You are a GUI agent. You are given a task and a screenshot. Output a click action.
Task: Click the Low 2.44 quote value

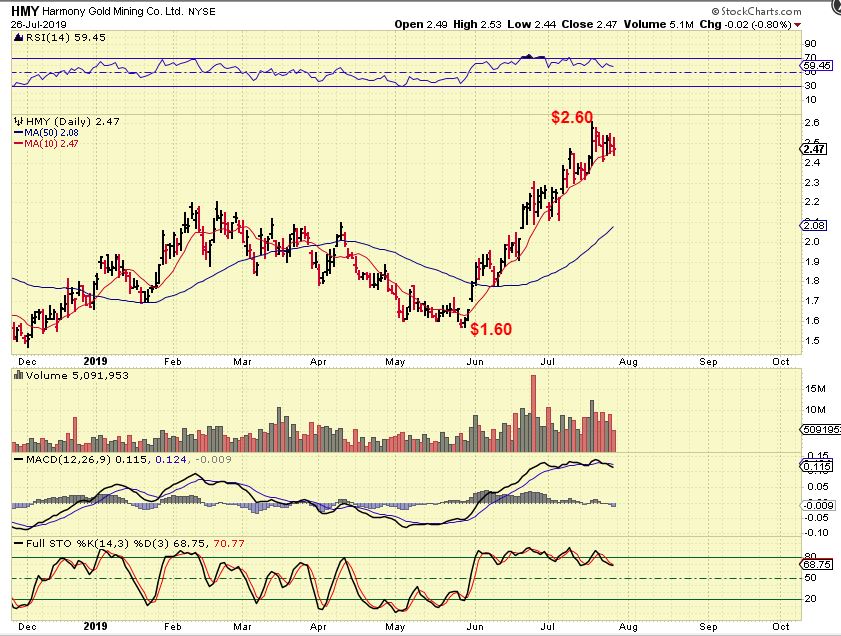coord(532,25)
